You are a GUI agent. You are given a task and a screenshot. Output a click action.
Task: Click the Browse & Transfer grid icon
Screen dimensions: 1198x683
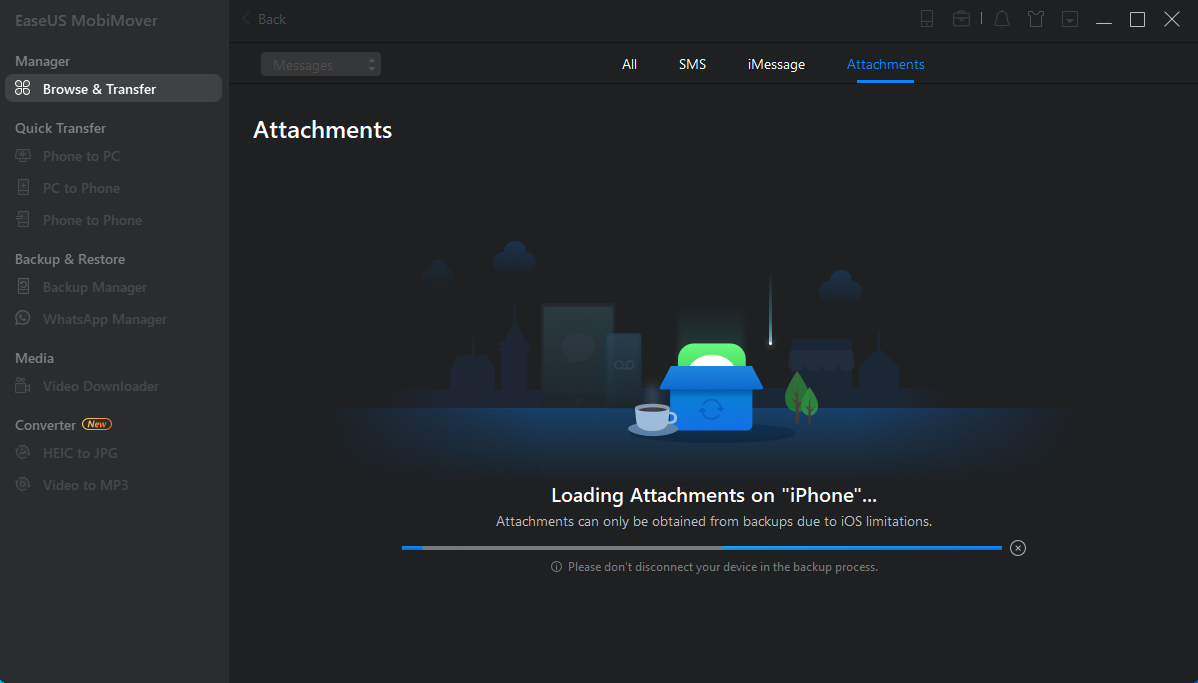[23, 89]
